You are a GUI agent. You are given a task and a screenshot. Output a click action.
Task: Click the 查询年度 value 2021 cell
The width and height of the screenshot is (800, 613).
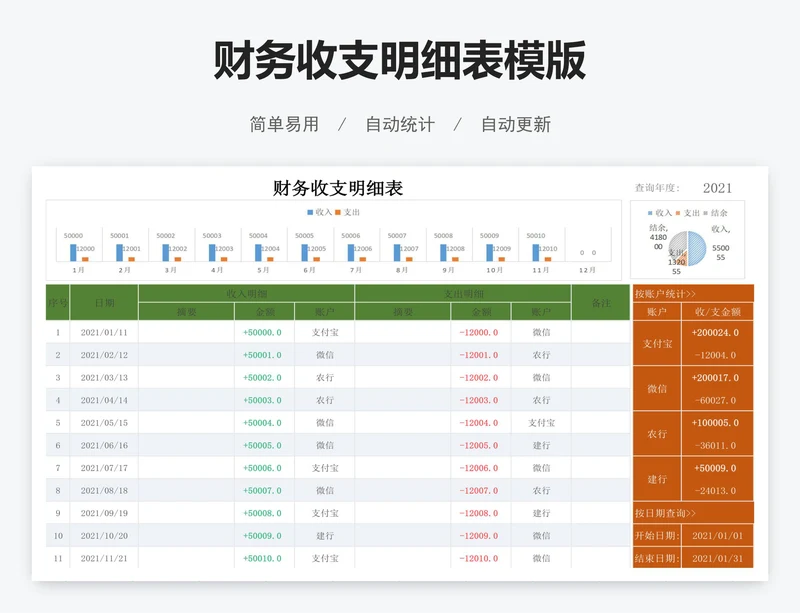(717, 188)
